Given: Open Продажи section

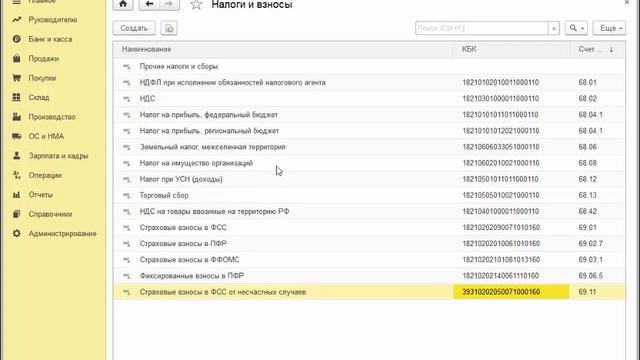Looking at the screenshot, I should (x=44, y=59).
